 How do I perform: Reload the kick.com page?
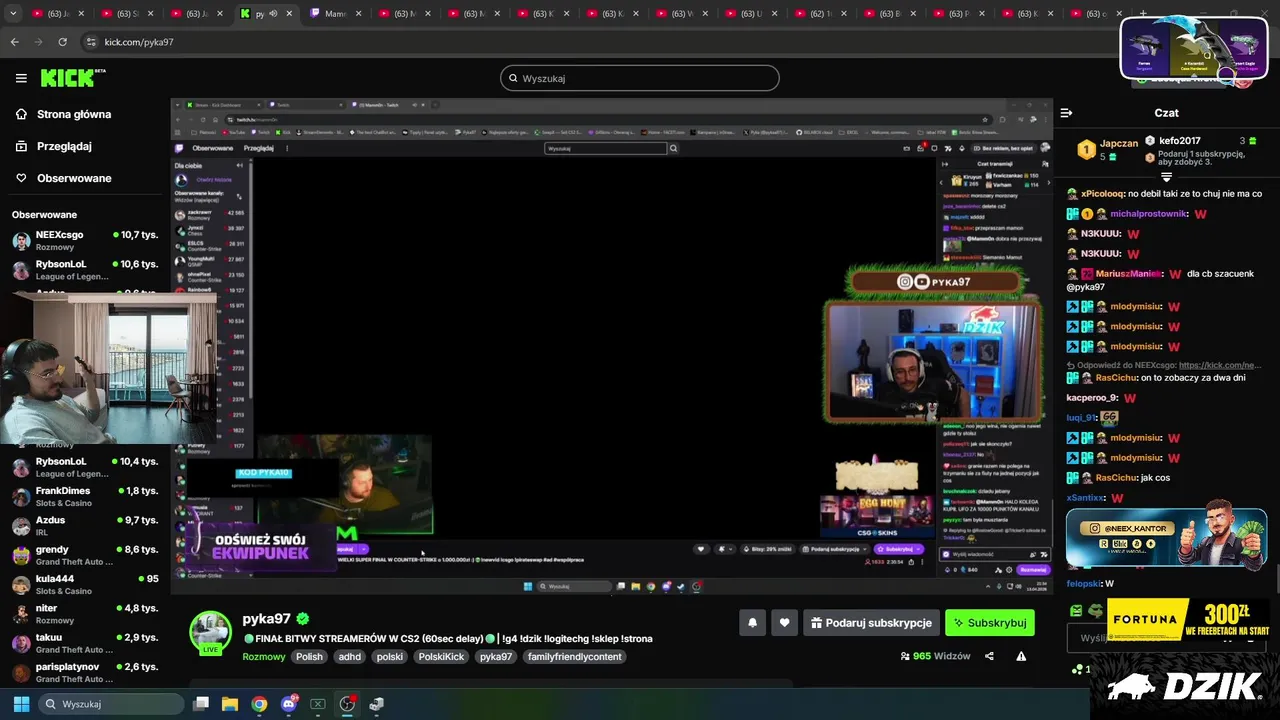62,42
